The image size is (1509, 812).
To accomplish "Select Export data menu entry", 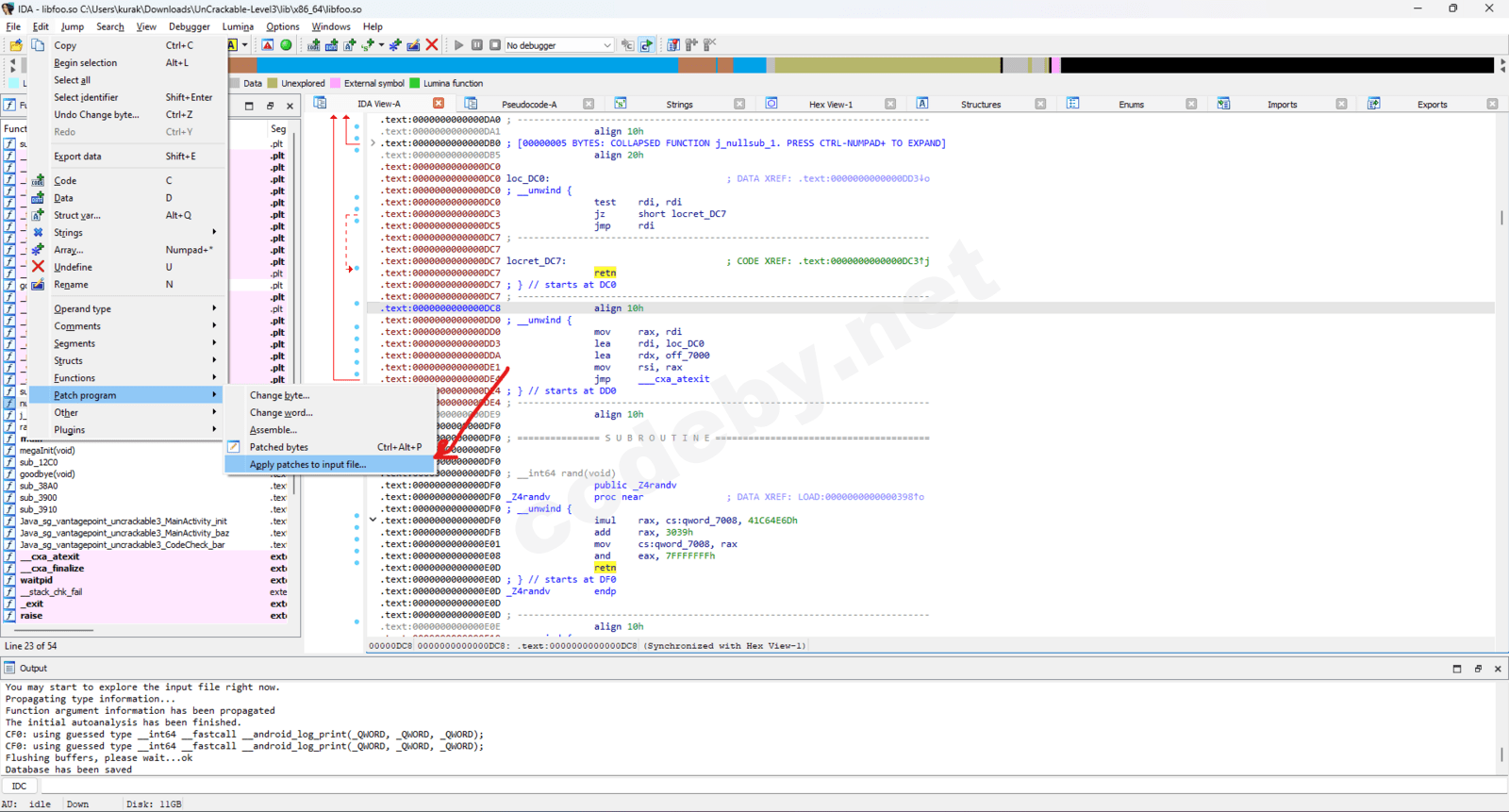I will coord(127,157).
